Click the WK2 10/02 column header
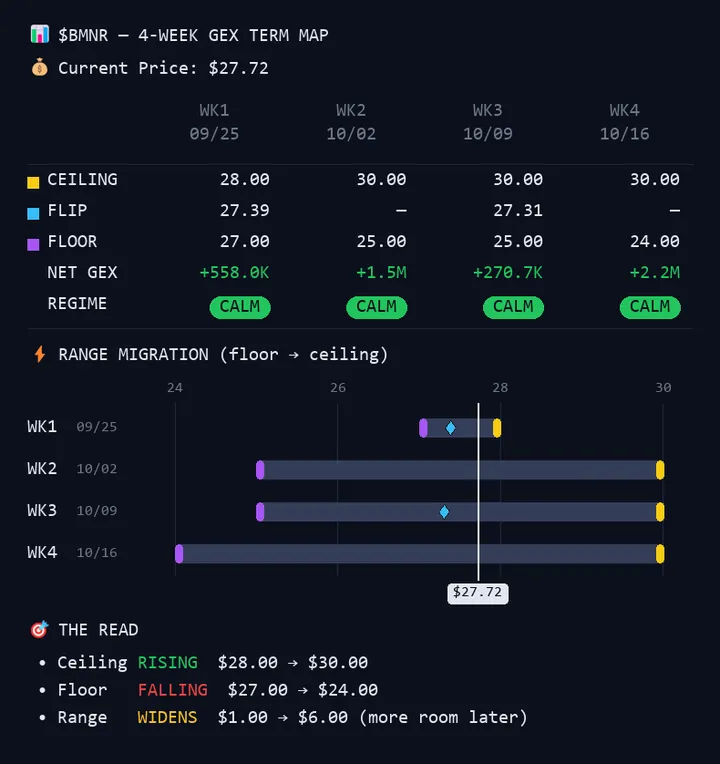Viewport: 720px width, 764px height. pos(351,122)
